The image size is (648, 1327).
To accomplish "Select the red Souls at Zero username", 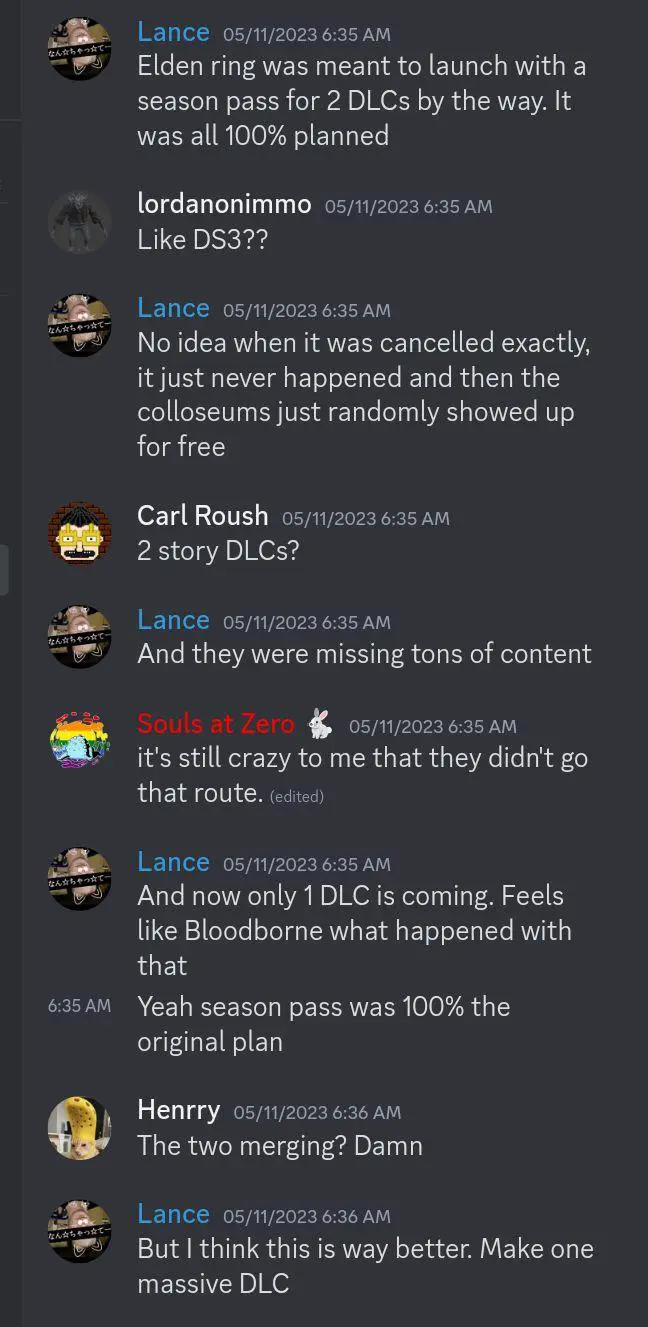I will (x=216, y=723).
